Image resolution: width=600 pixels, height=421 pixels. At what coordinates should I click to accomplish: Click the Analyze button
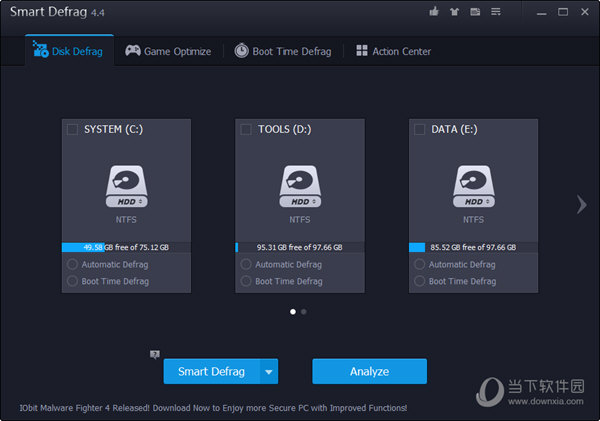(x=370, y=371)
